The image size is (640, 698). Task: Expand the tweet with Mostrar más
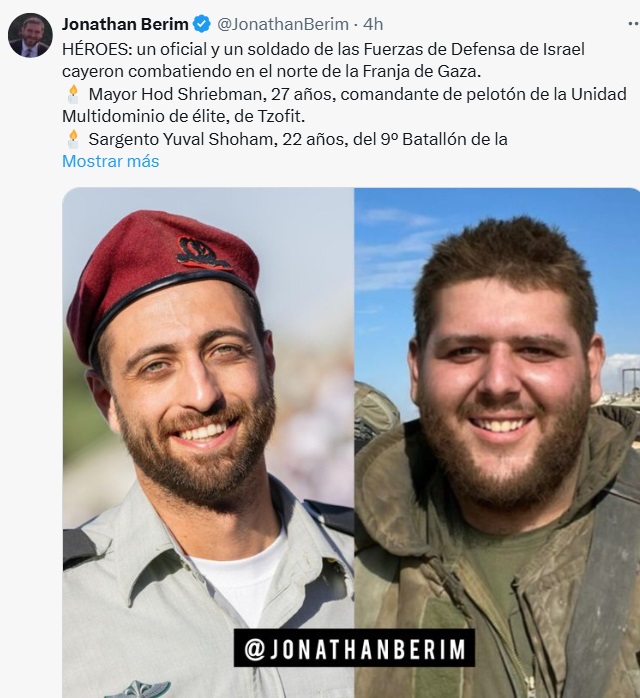tap(110, 161)
